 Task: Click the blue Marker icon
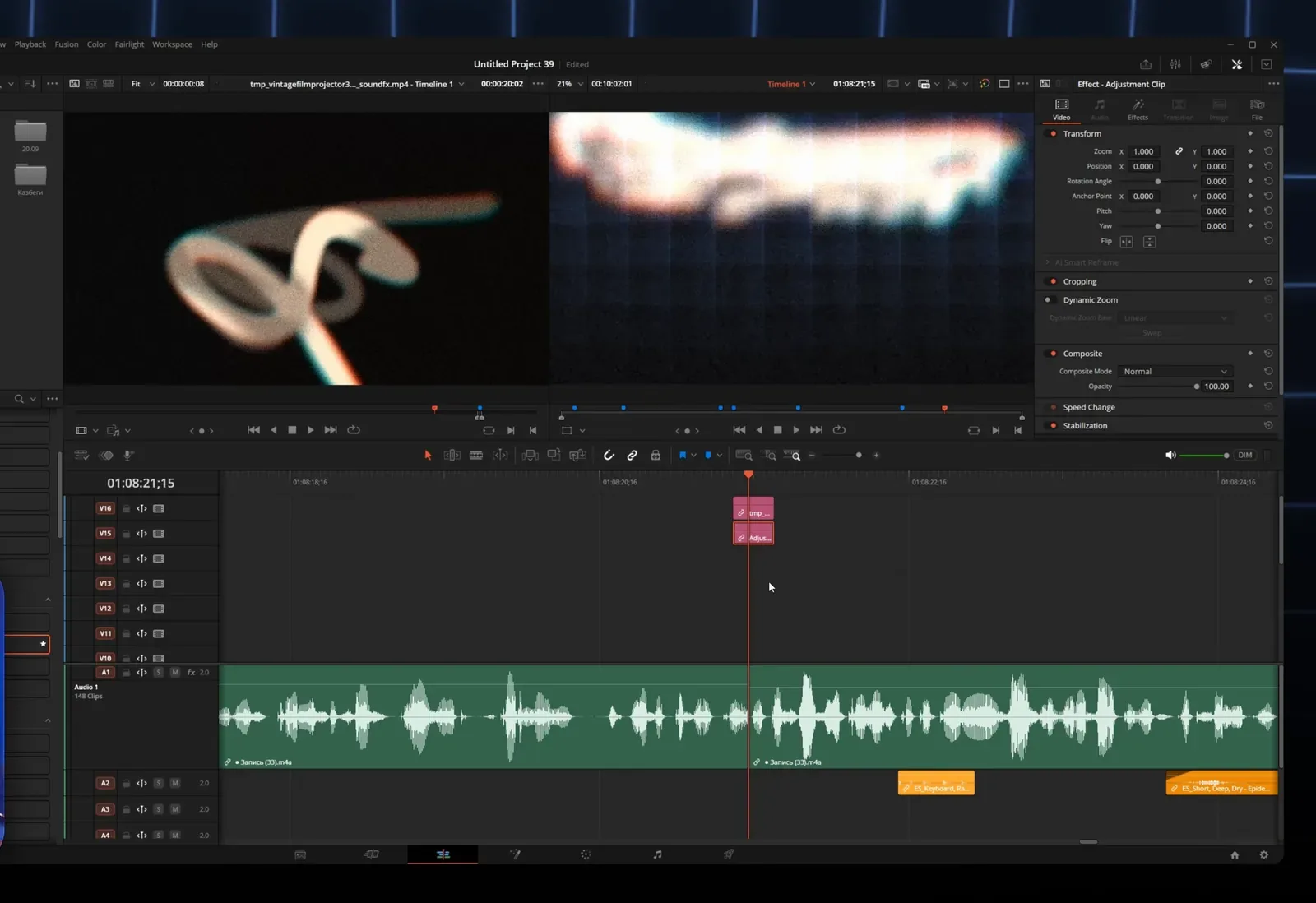tap(708, 455)
